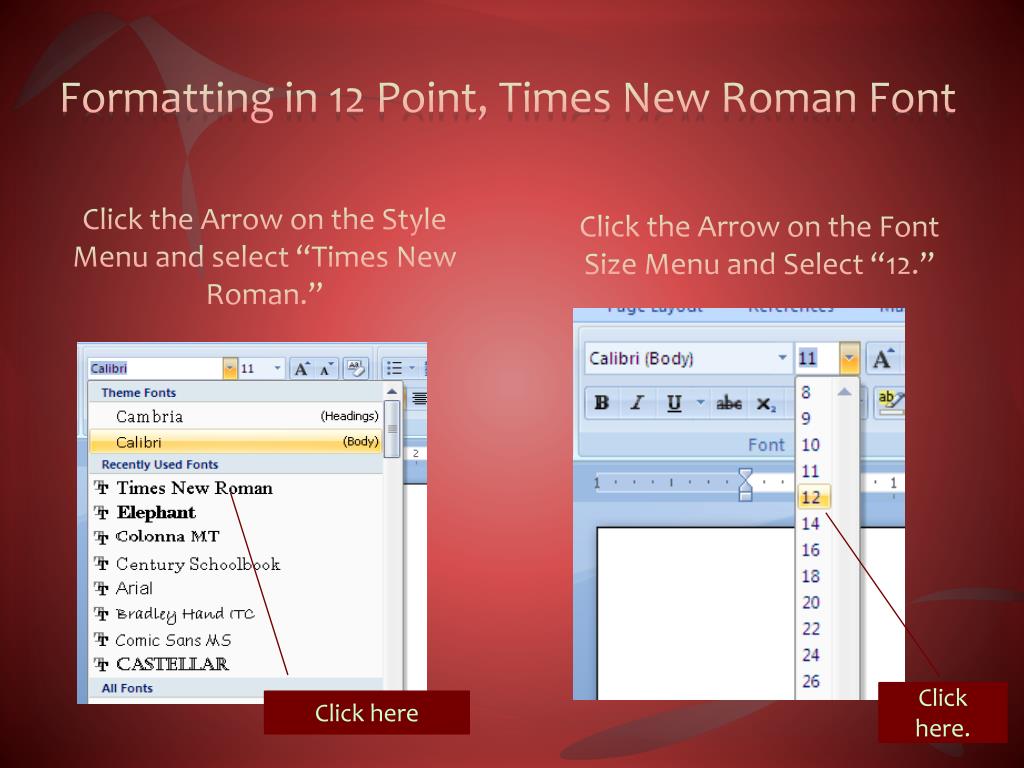Toggle Underline formatting
The height and width of the screenshot is (768, 1024).
674,403
